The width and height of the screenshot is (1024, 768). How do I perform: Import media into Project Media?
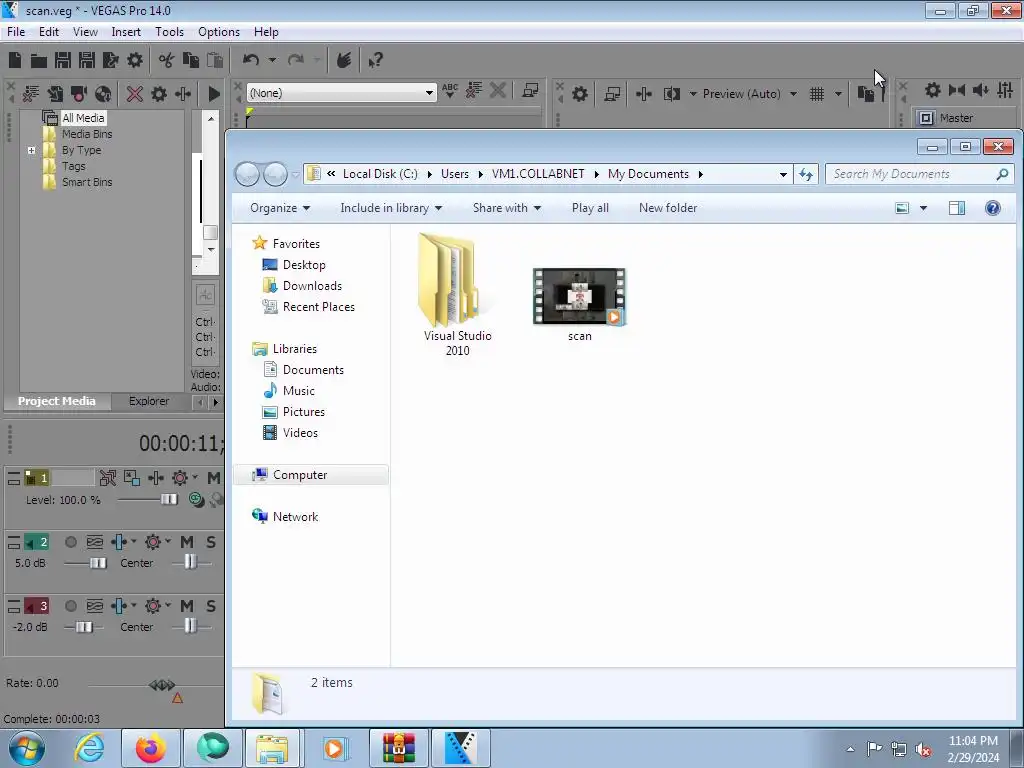point(55,93)
